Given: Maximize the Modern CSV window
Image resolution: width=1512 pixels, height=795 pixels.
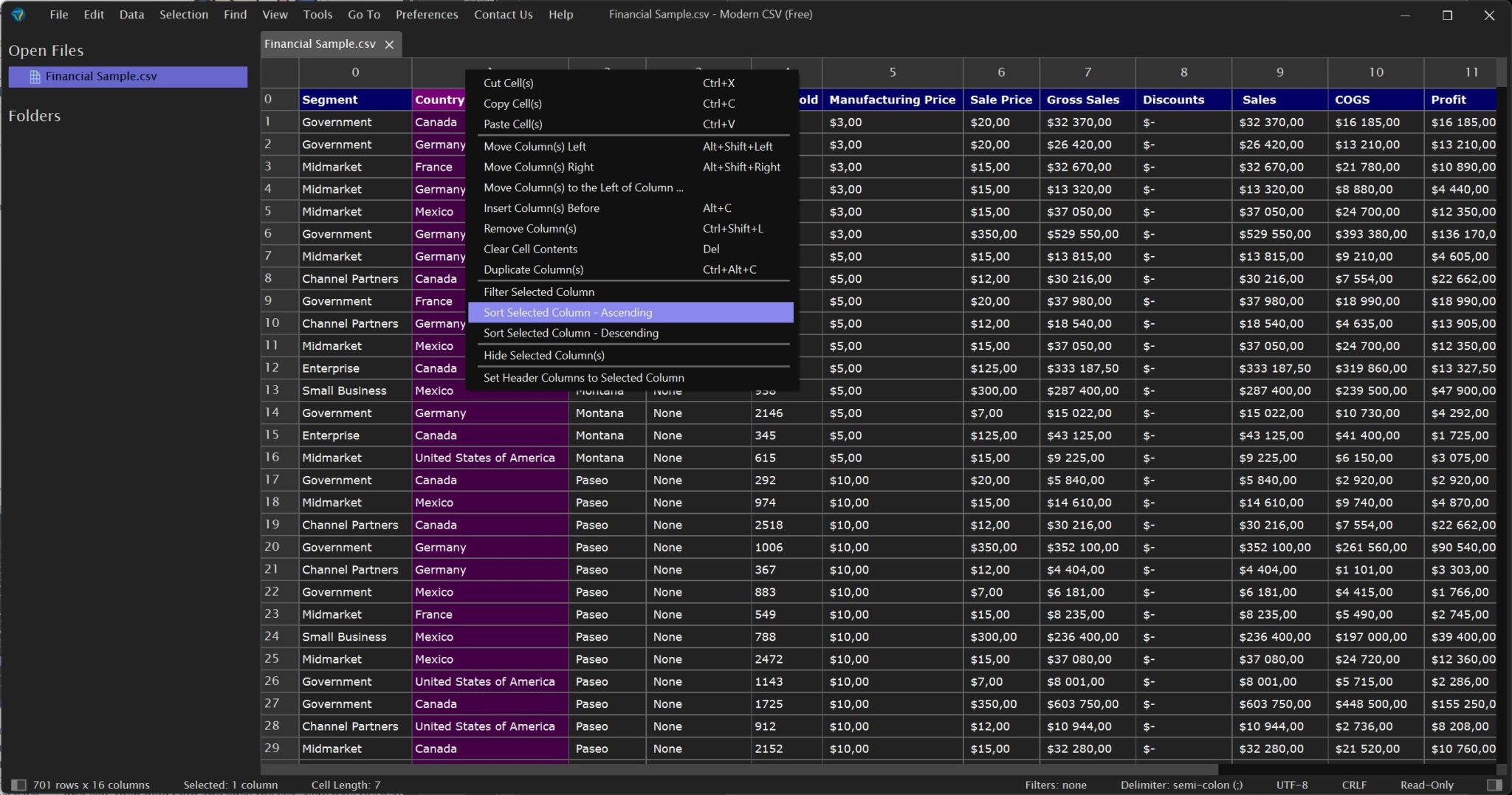Looking at the screenshot, I should coord(1447,15).
